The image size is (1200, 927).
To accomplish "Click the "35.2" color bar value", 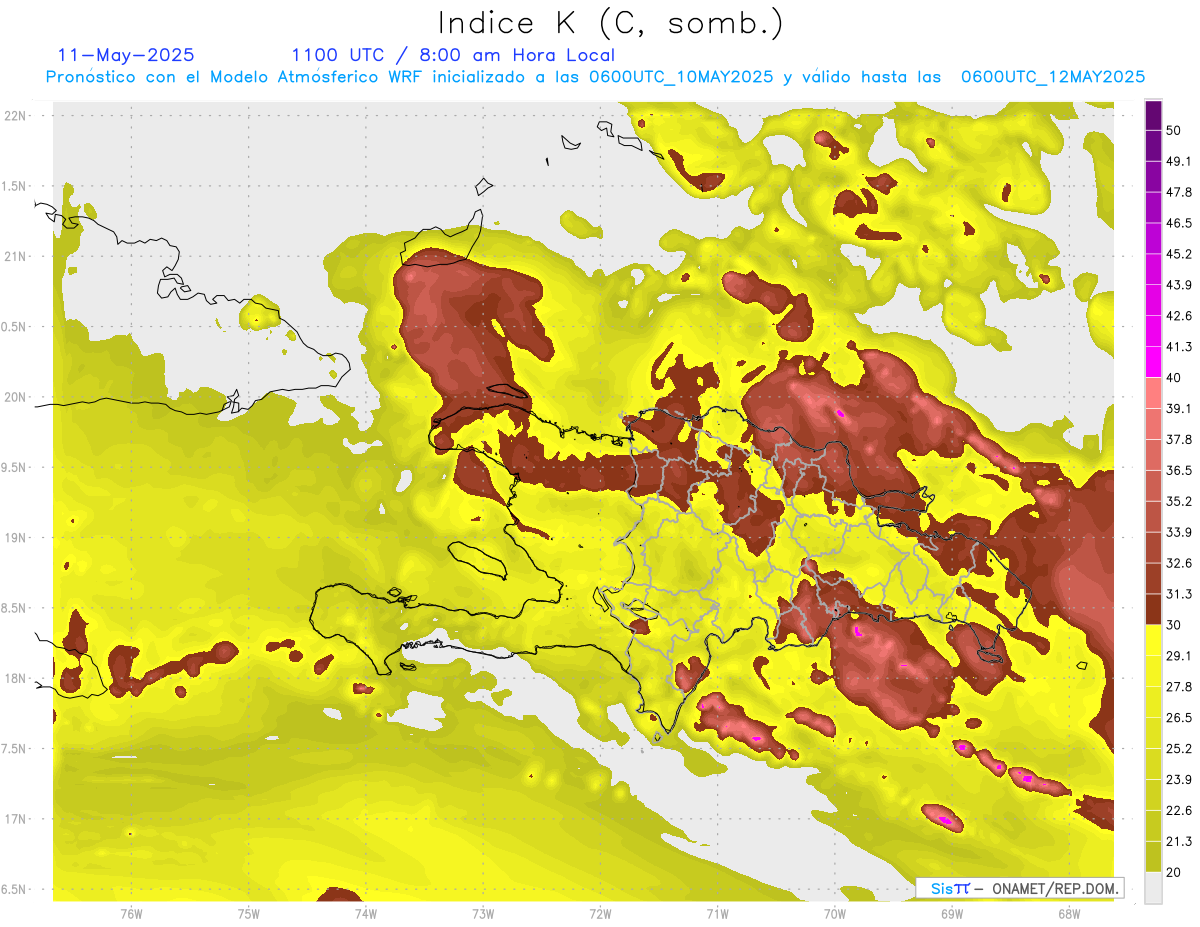I will [x=1179, y=501].
